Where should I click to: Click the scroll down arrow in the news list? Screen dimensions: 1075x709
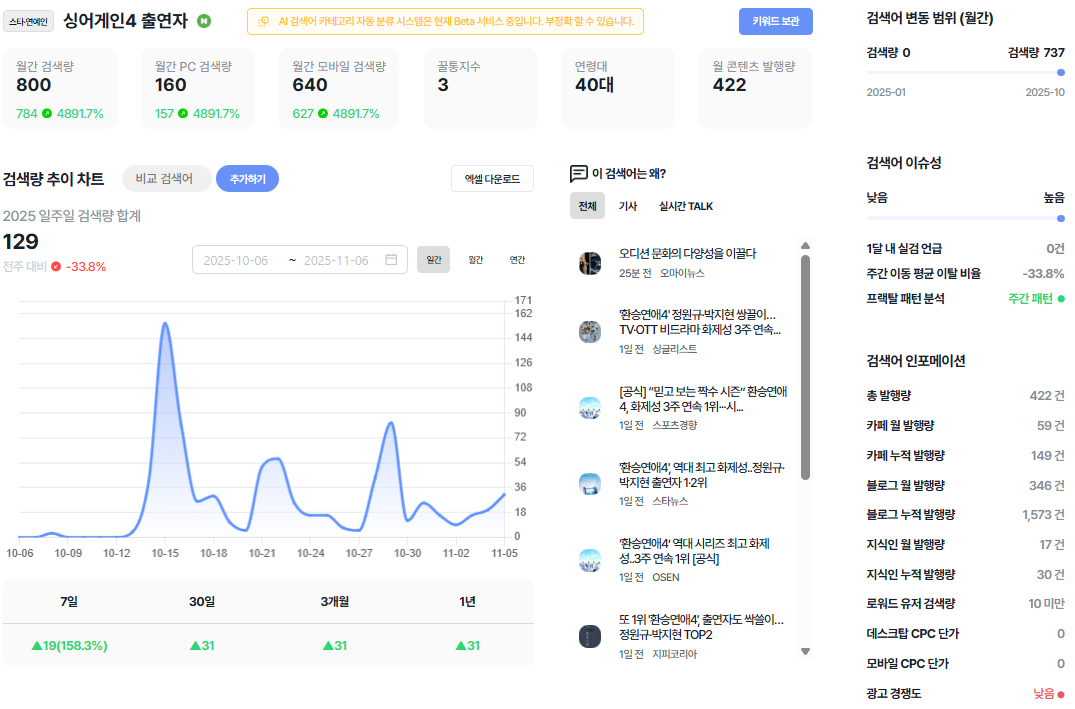pyautogui.click(x=806, y=651)
